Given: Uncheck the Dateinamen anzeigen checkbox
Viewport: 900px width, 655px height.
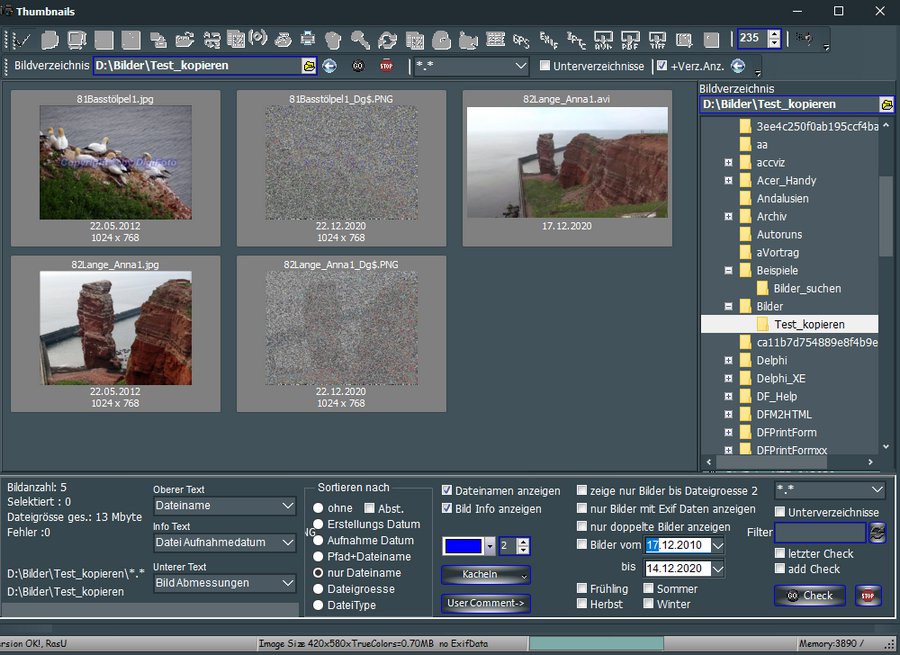Looking at the screenshot, I should point(448,491).
